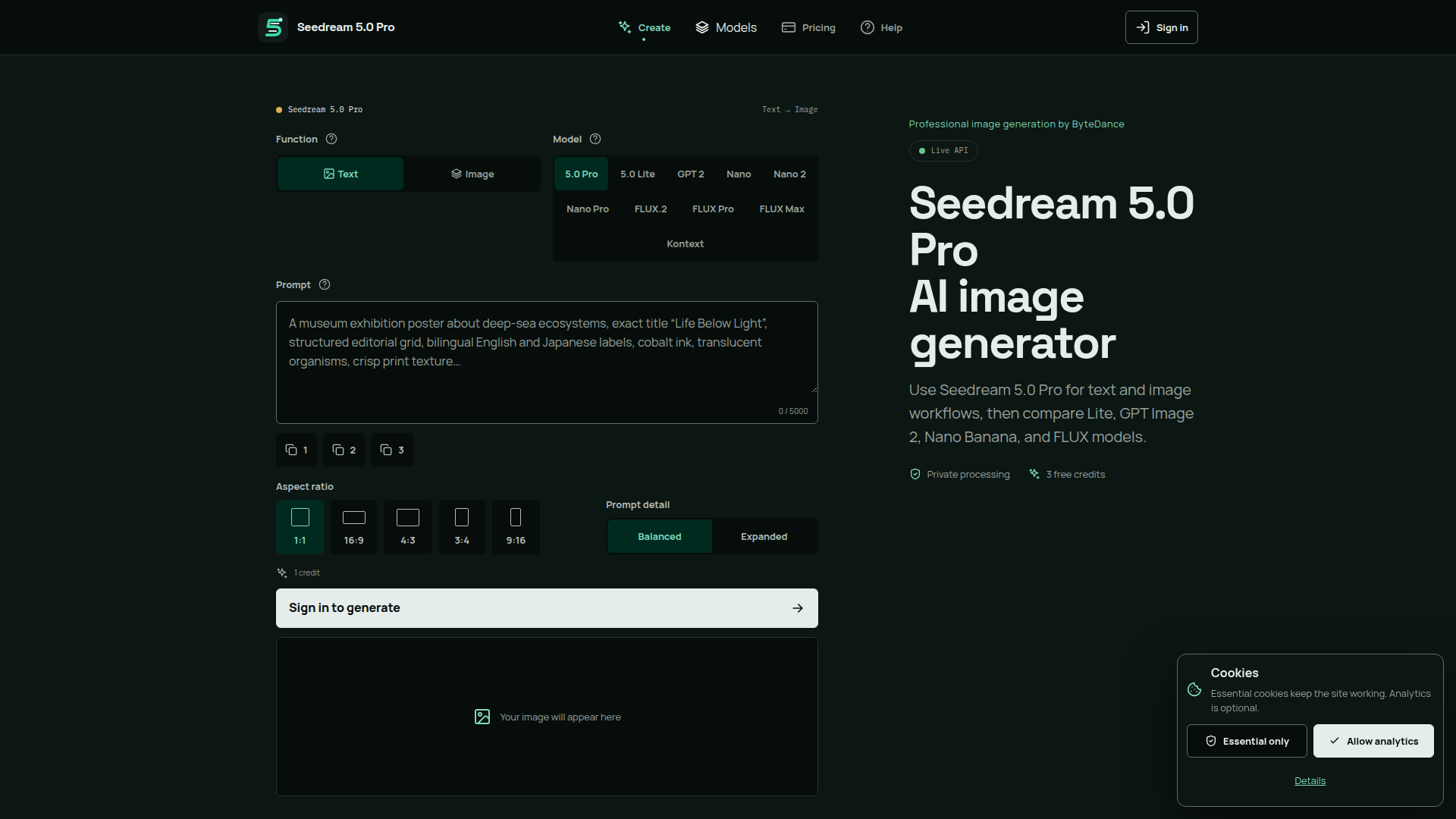Screen dimensions: 1456x819
Task: Open the Help nav tab
Action: (x=881, y=27)
